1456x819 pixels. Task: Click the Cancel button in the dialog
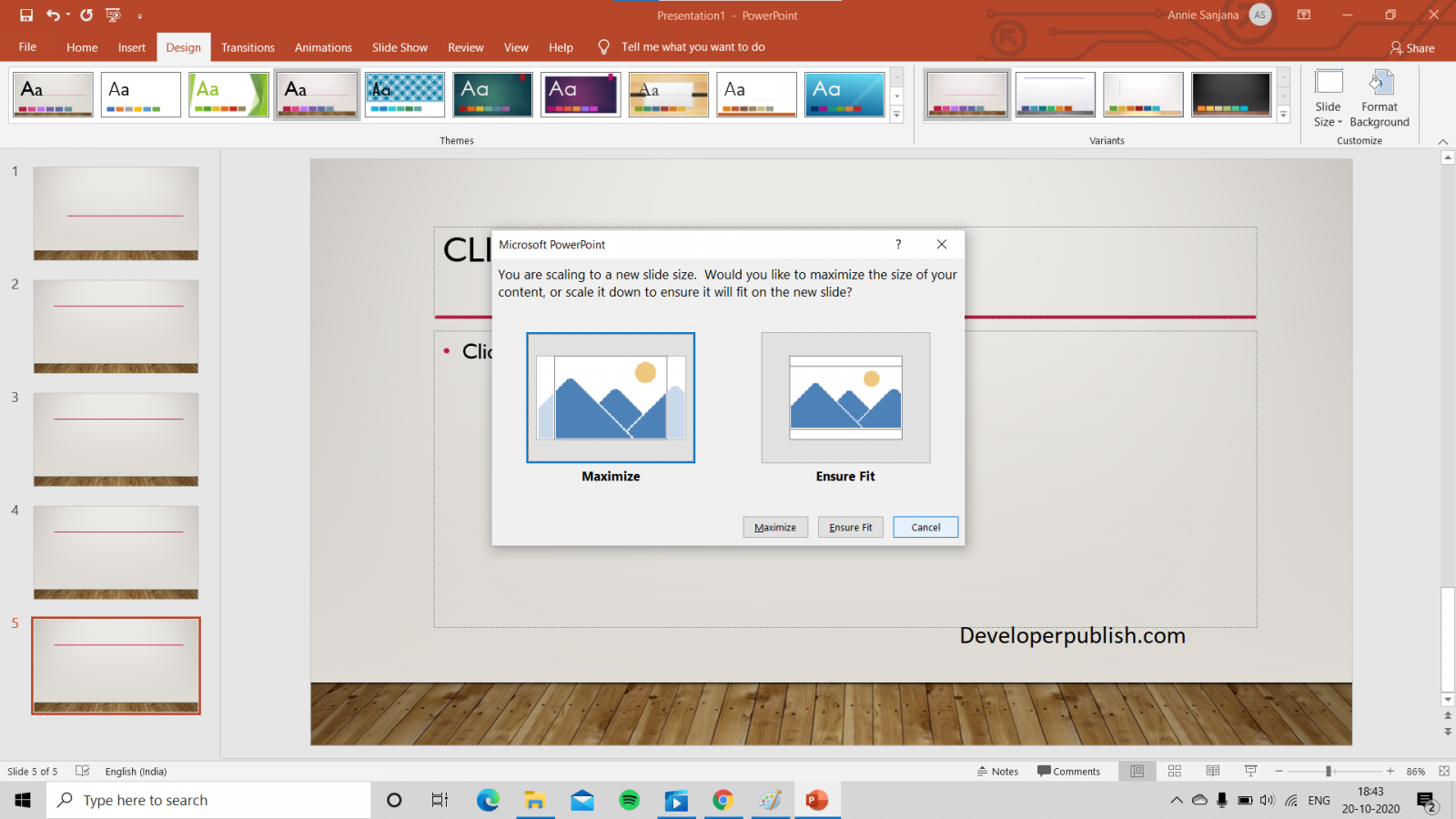tap(925, 527)
